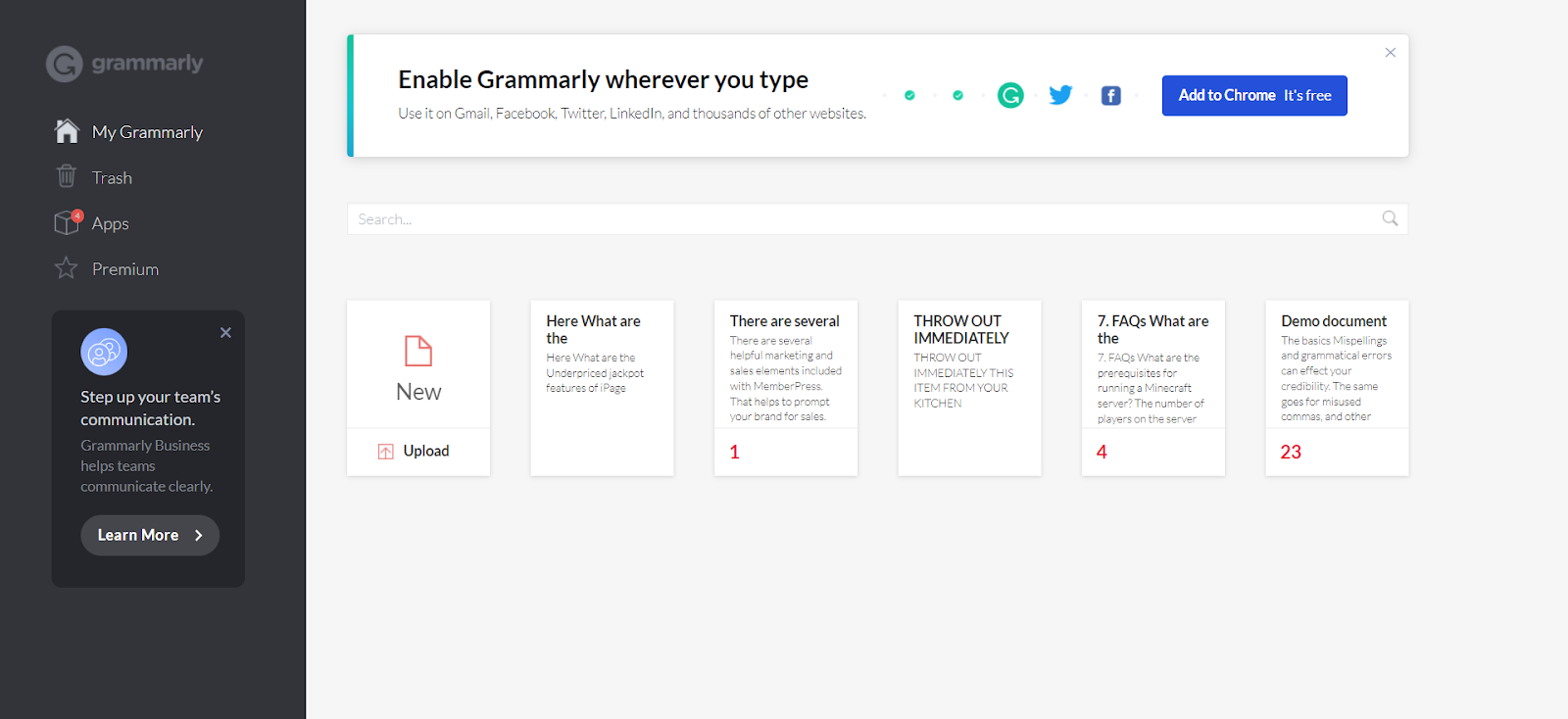The width and height of the screenshot is (1568, 719).
Task: Create a New document
Action: 418,364
